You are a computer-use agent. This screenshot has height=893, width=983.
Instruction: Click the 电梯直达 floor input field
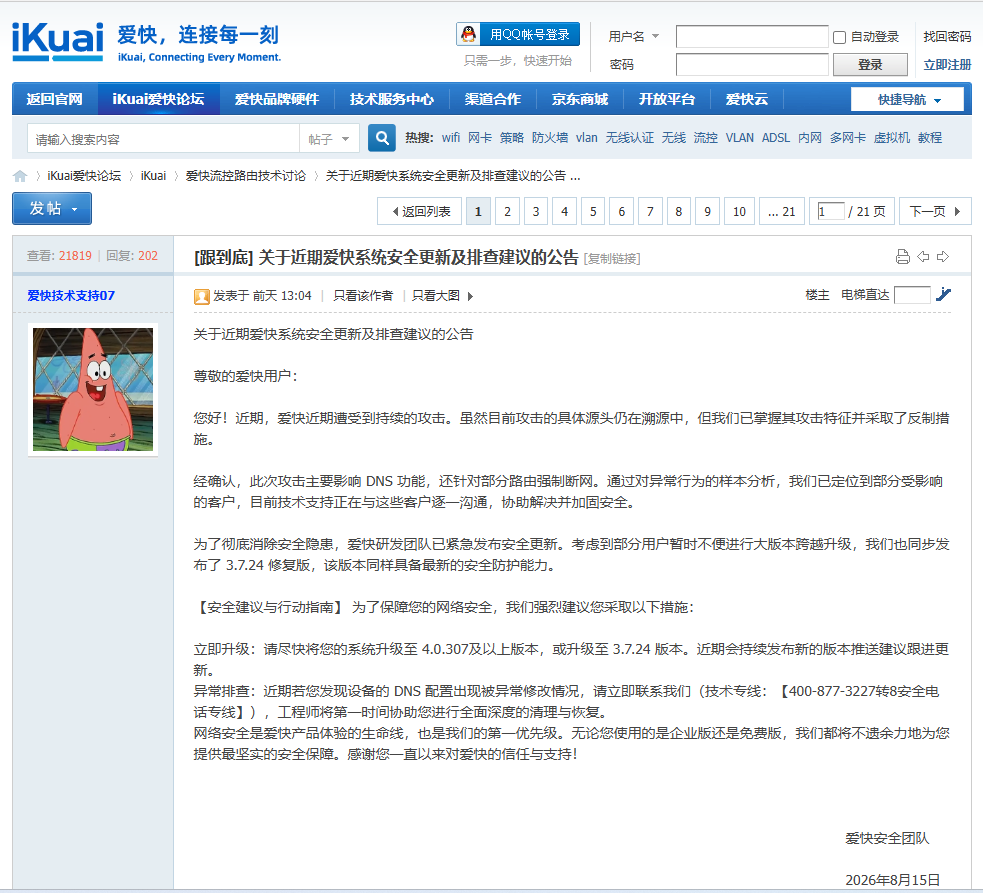pos(912,295)
